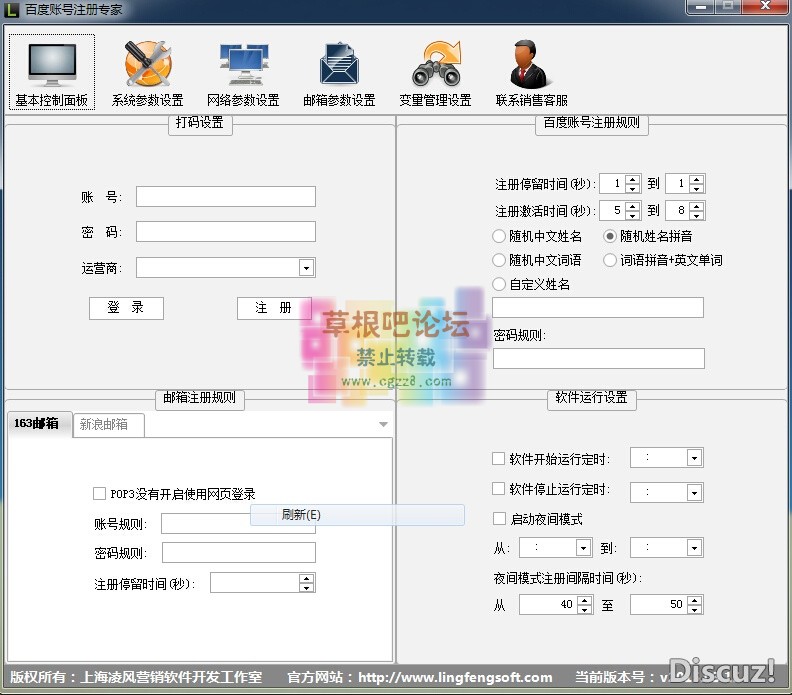Open the 基本控制面板 monitor icon
792x695 pixels.
52,72
